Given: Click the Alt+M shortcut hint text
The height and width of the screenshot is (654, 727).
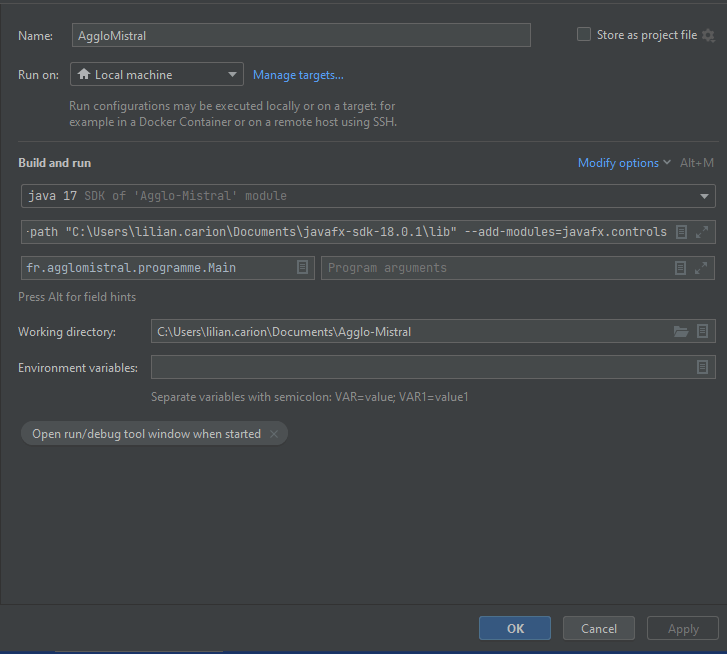Looking at the screenshot, I should tap(696, 163).
